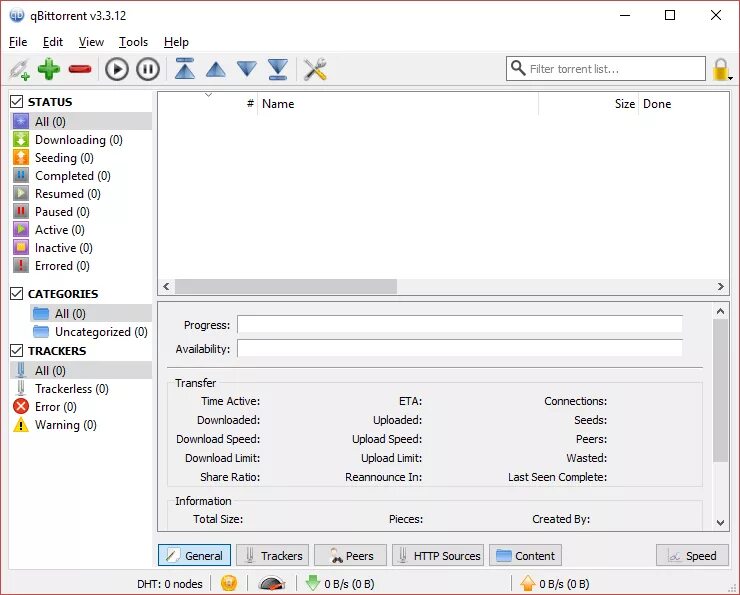
Task: Sort by the # queue column header
Action: click(208, 104)
